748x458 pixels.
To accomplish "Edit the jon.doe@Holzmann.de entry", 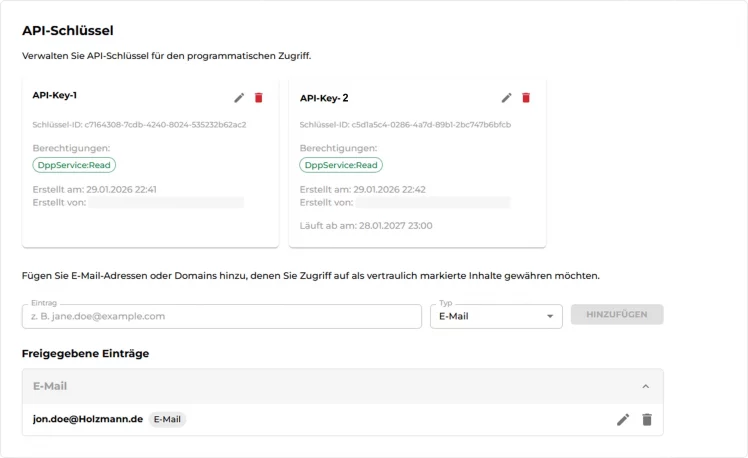I will pyautogui.click(x=623, y=420).
